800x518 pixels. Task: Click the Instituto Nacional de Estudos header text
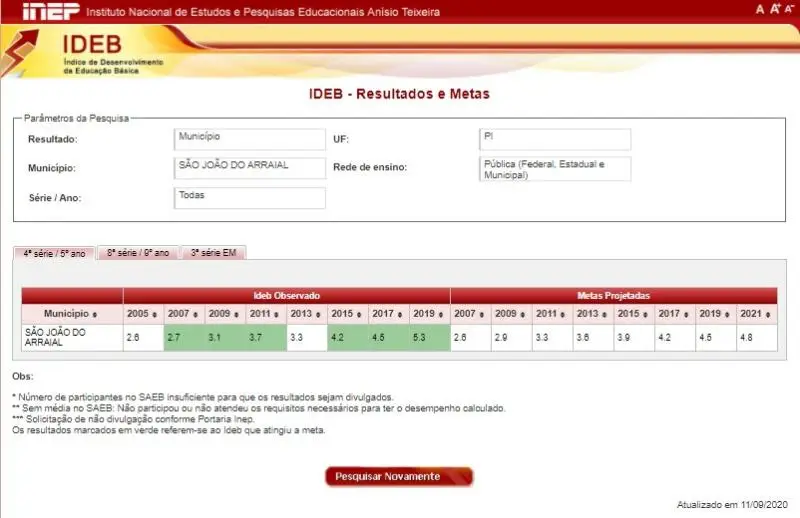tap(262, 12)
